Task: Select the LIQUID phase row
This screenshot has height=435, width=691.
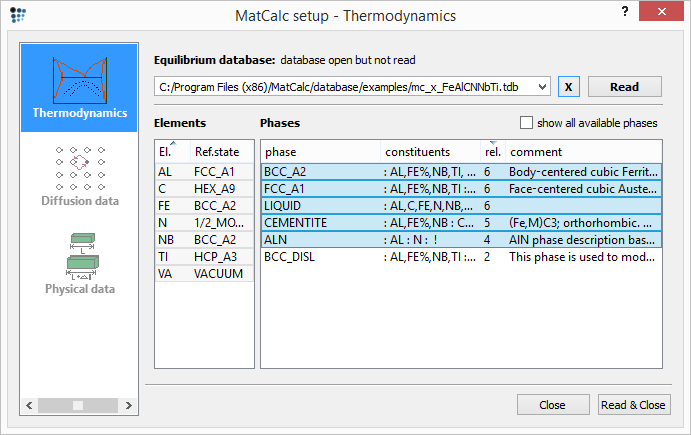Action: [461, 205]
